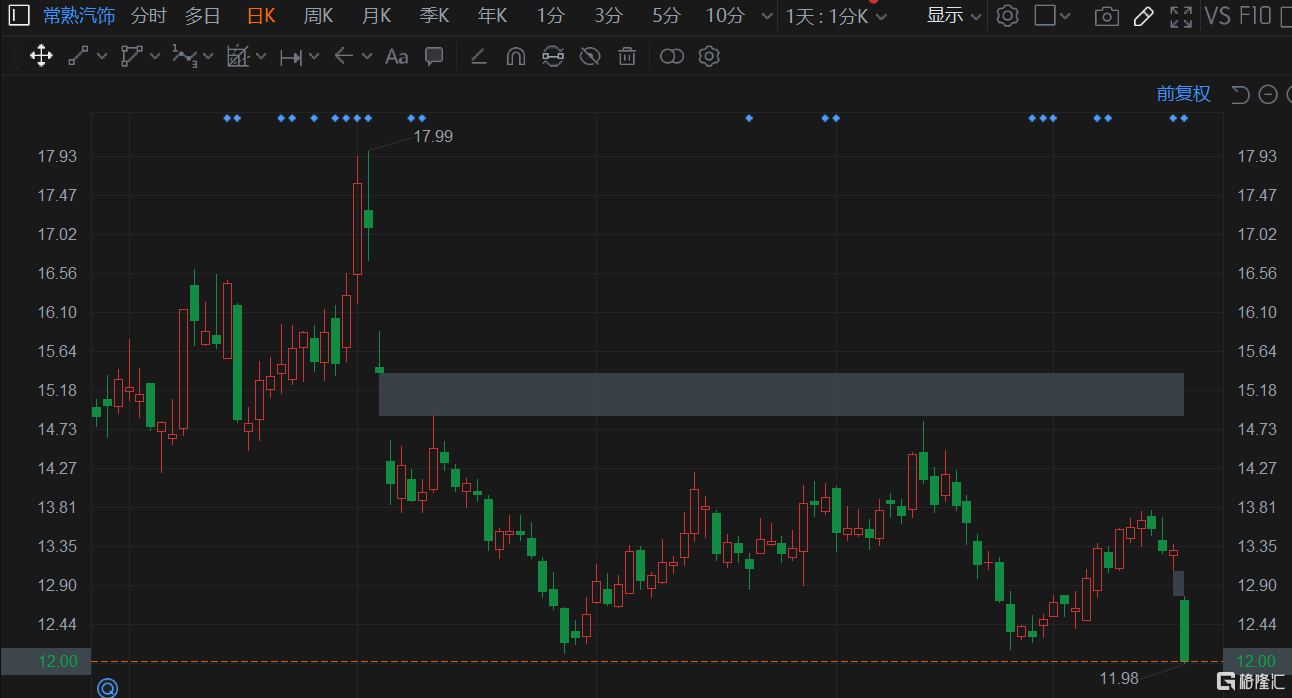Delete drawings with the trash icon
1292x698 pixels.
(x=627, y=57)
